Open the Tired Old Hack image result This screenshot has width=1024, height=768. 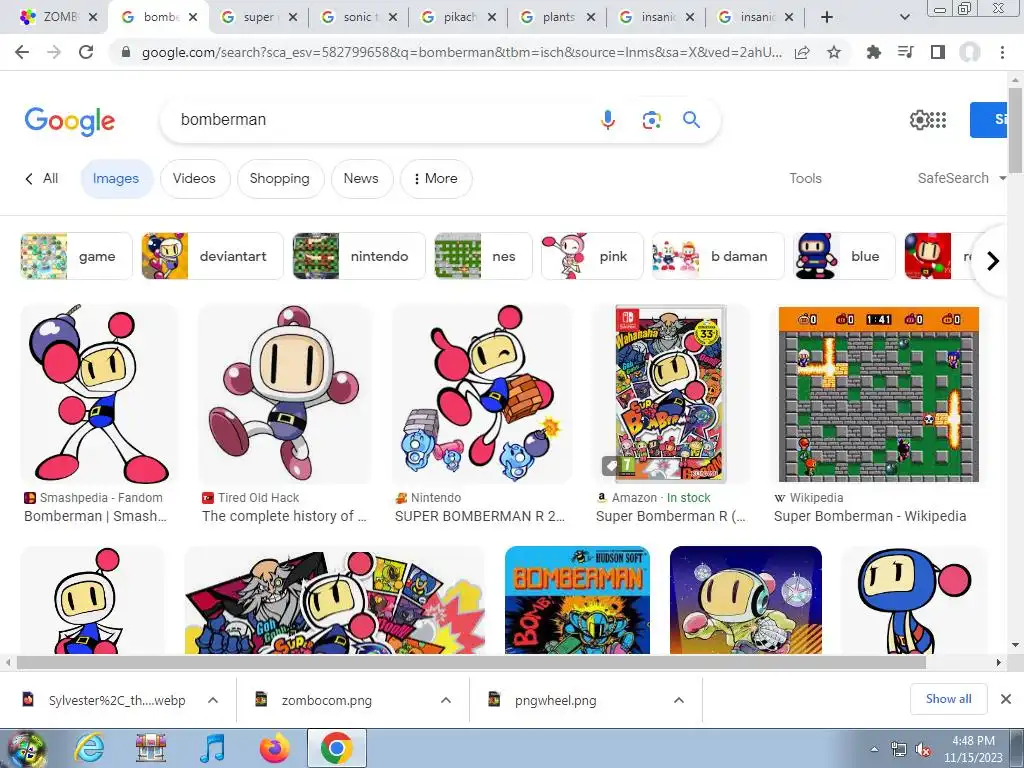point(285,394)
